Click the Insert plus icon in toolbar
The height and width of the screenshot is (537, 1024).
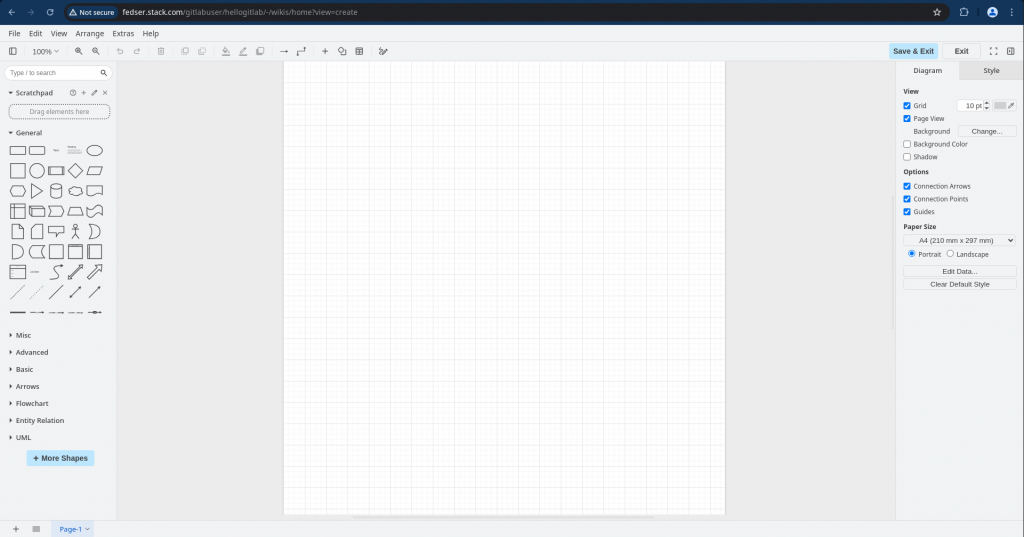point(324,51)
